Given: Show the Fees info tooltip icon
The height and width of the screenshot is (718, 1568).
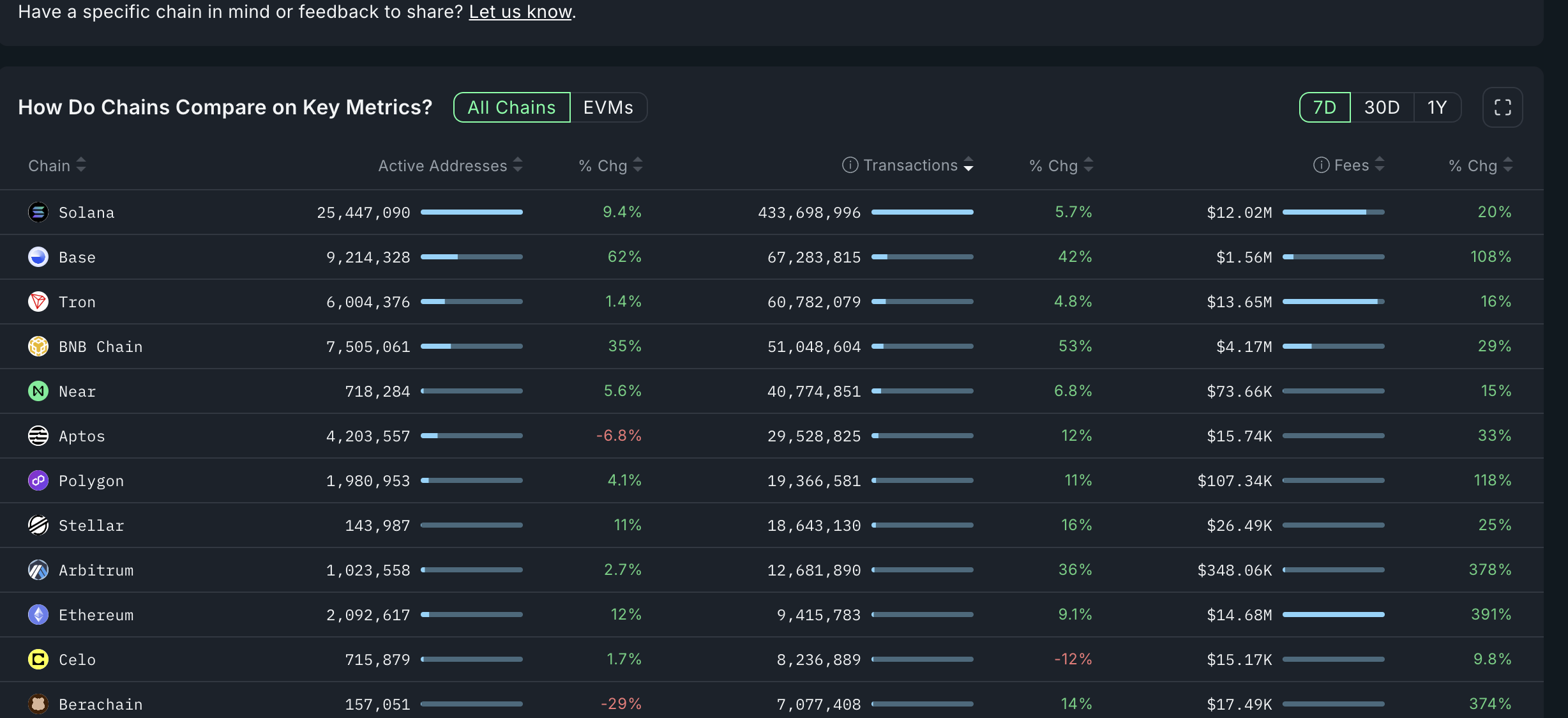Looking at the screenshot, I should click(x=1321, y=165).
